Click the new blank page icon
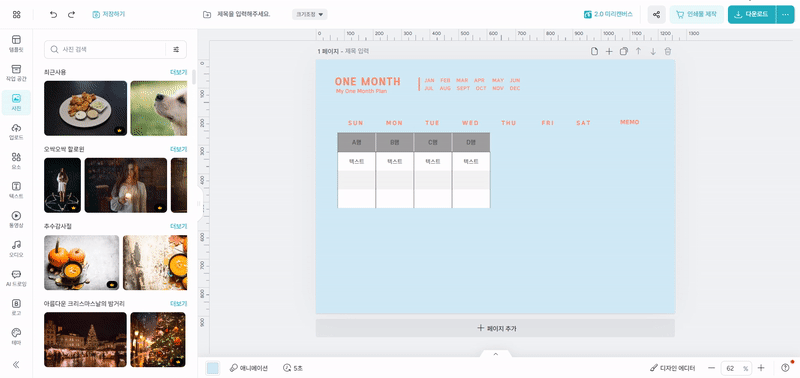 594,52
